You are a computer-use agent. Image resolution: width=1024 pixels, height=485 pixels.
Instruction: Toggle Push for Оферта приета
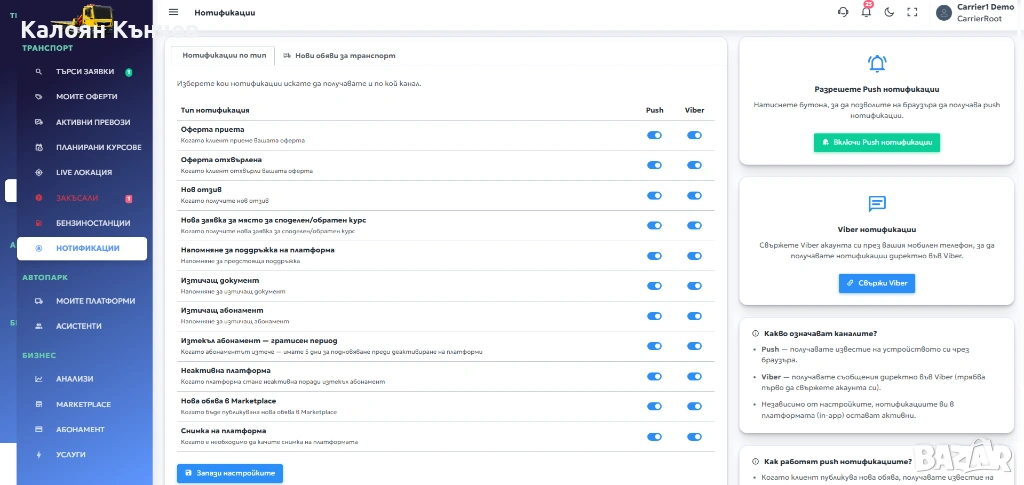coord(655,135)
